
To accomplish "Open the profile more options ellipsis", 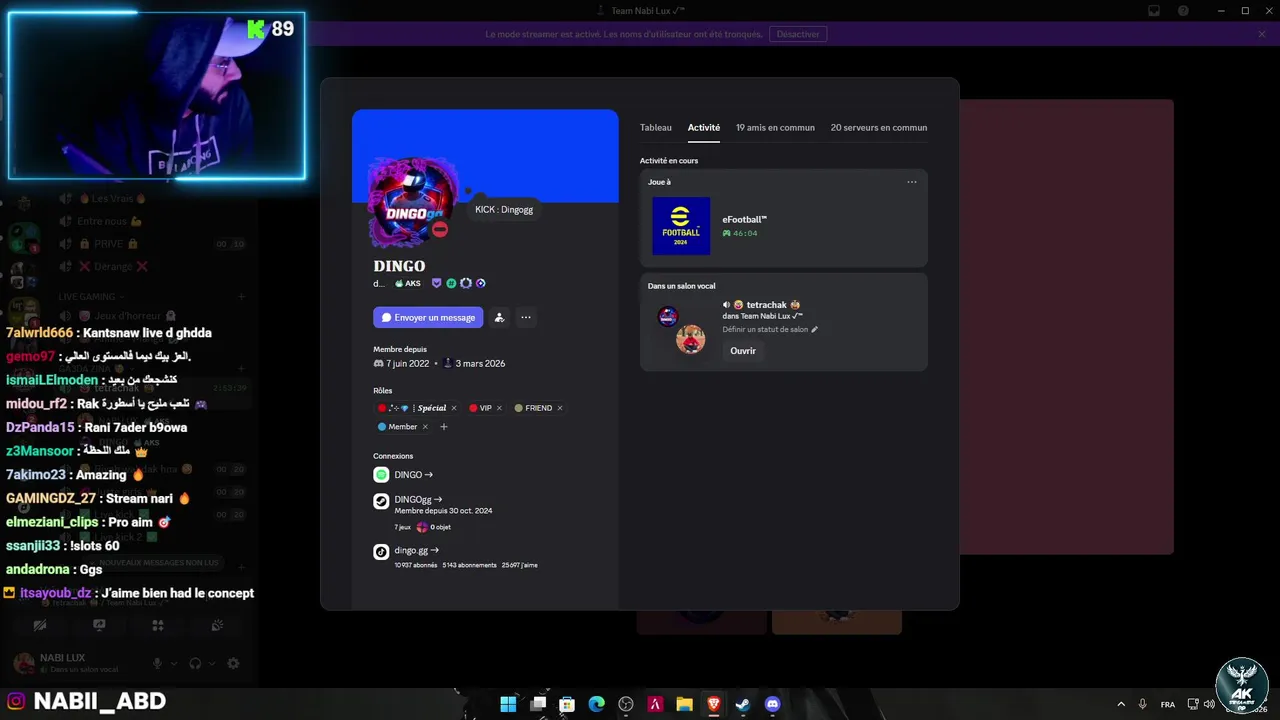I will tap(526, 317).
